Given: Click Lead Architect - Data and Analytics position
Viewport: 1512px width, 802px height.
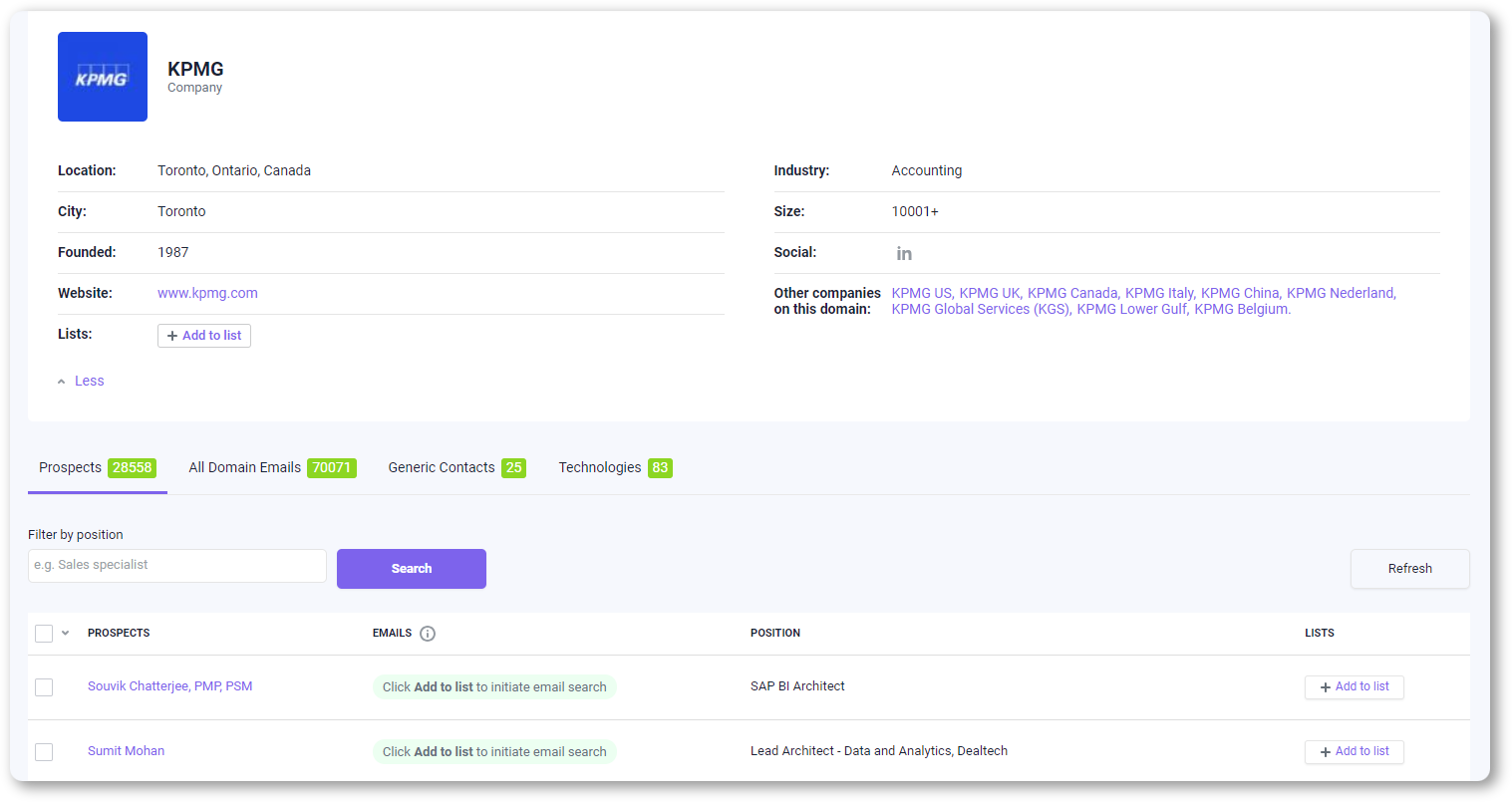Looking at the screenshot, I should 879,751.
